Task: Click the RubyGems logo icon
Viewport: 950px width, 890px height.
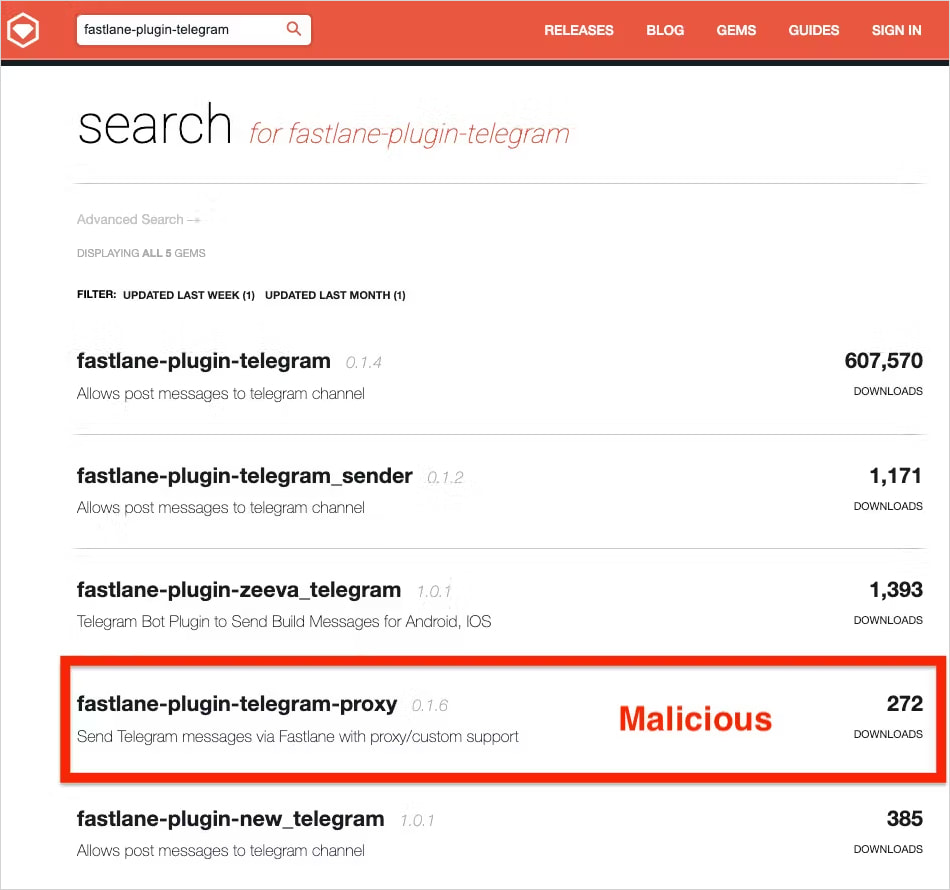Action: (x=22, y=29)
